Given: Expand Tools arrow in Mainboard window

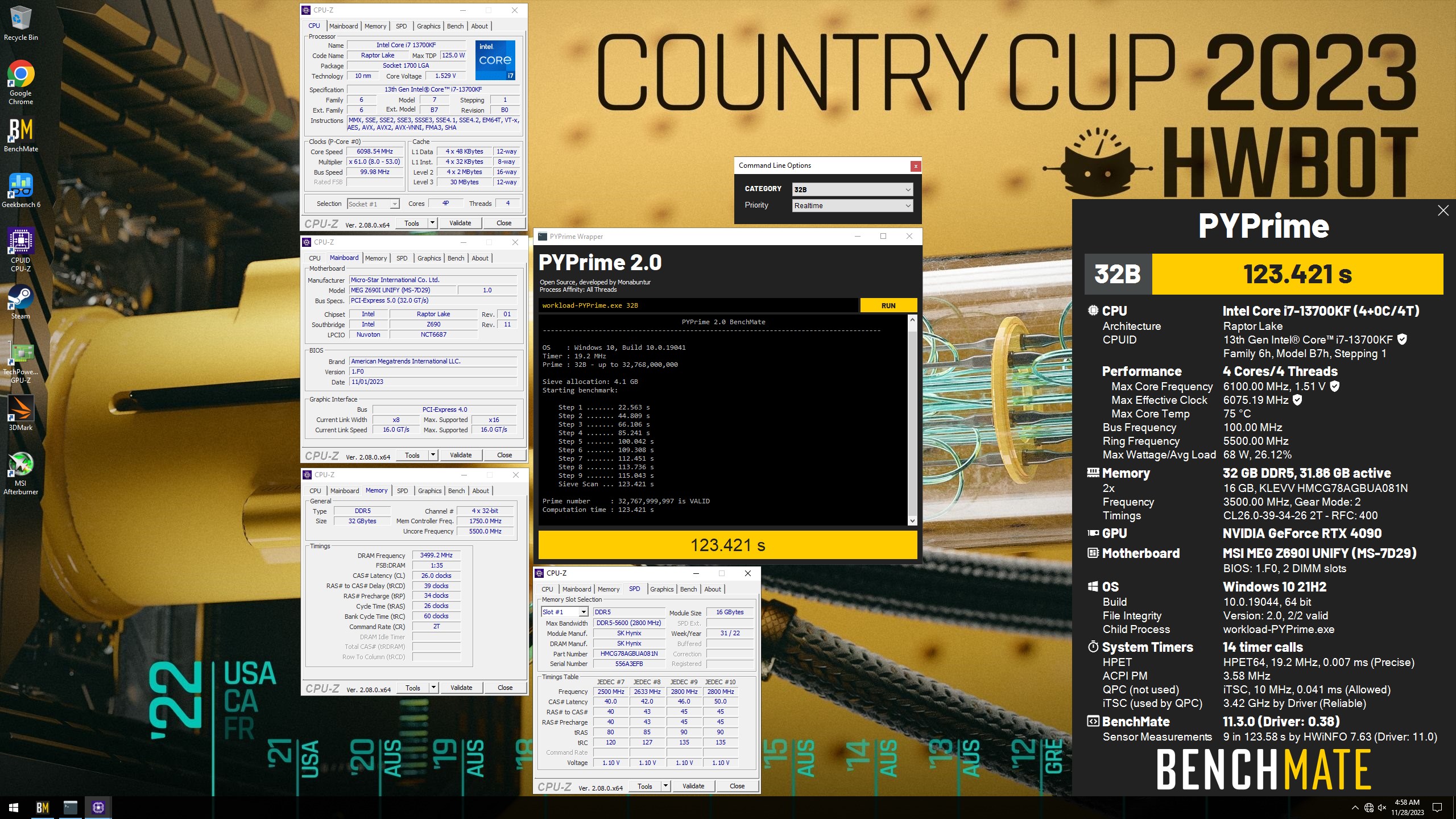Looking at the screenshot, I should pos(433,455).
